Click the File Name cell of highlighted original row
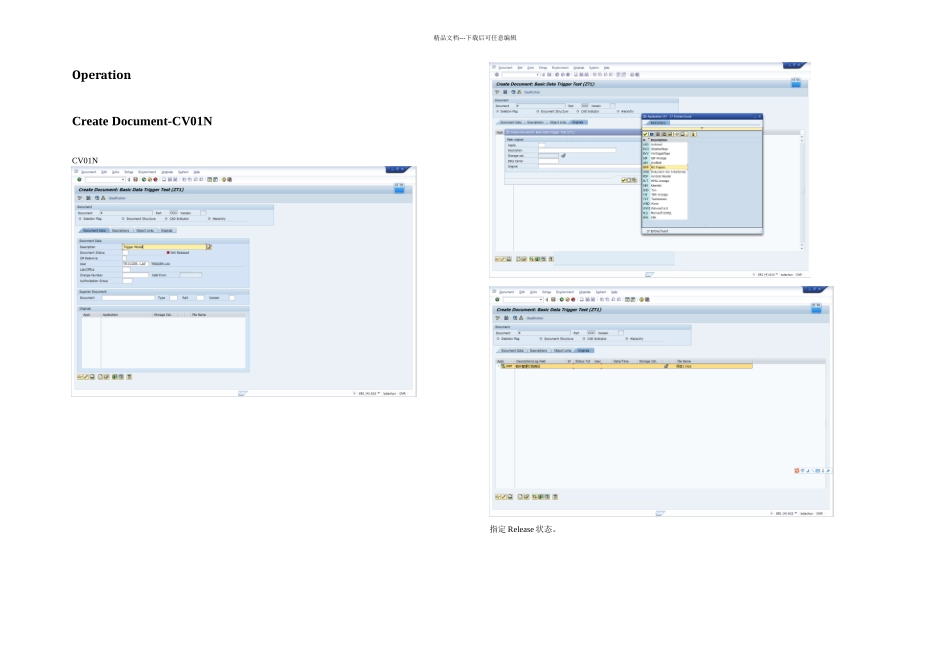 tap(713, 366)
